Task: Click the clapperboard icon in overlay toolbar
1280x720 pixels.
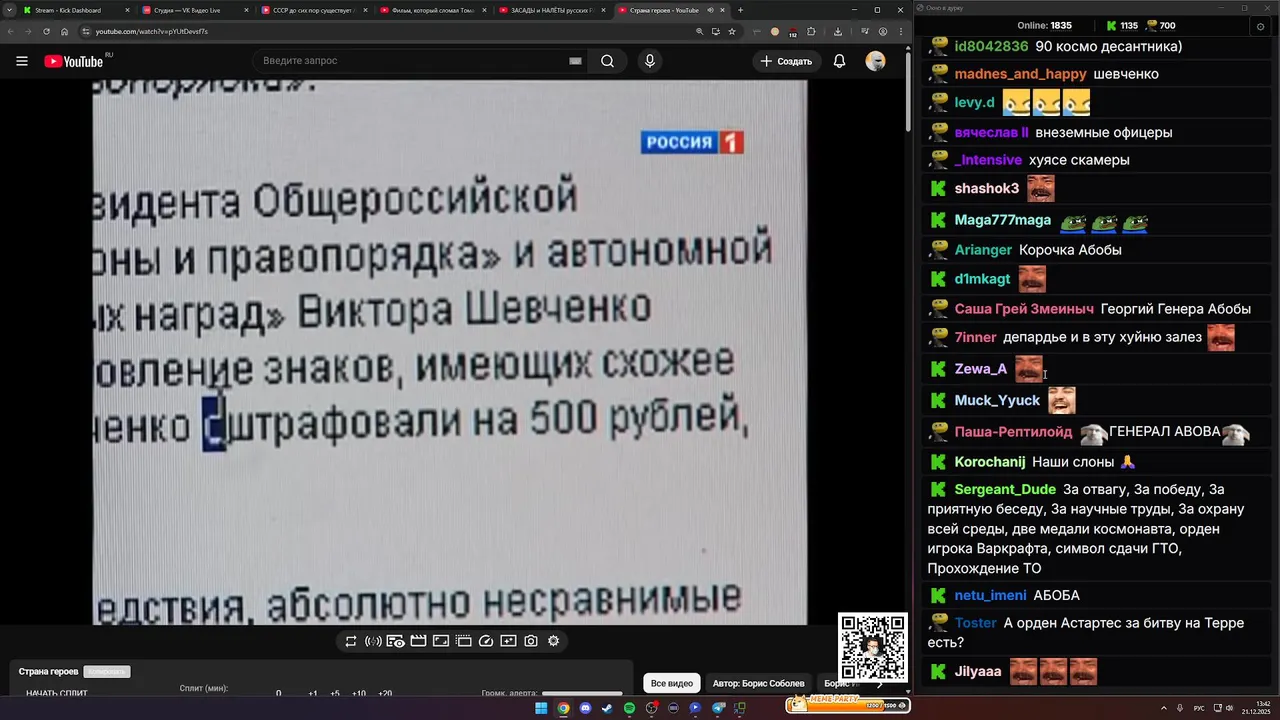Action: 418,641
